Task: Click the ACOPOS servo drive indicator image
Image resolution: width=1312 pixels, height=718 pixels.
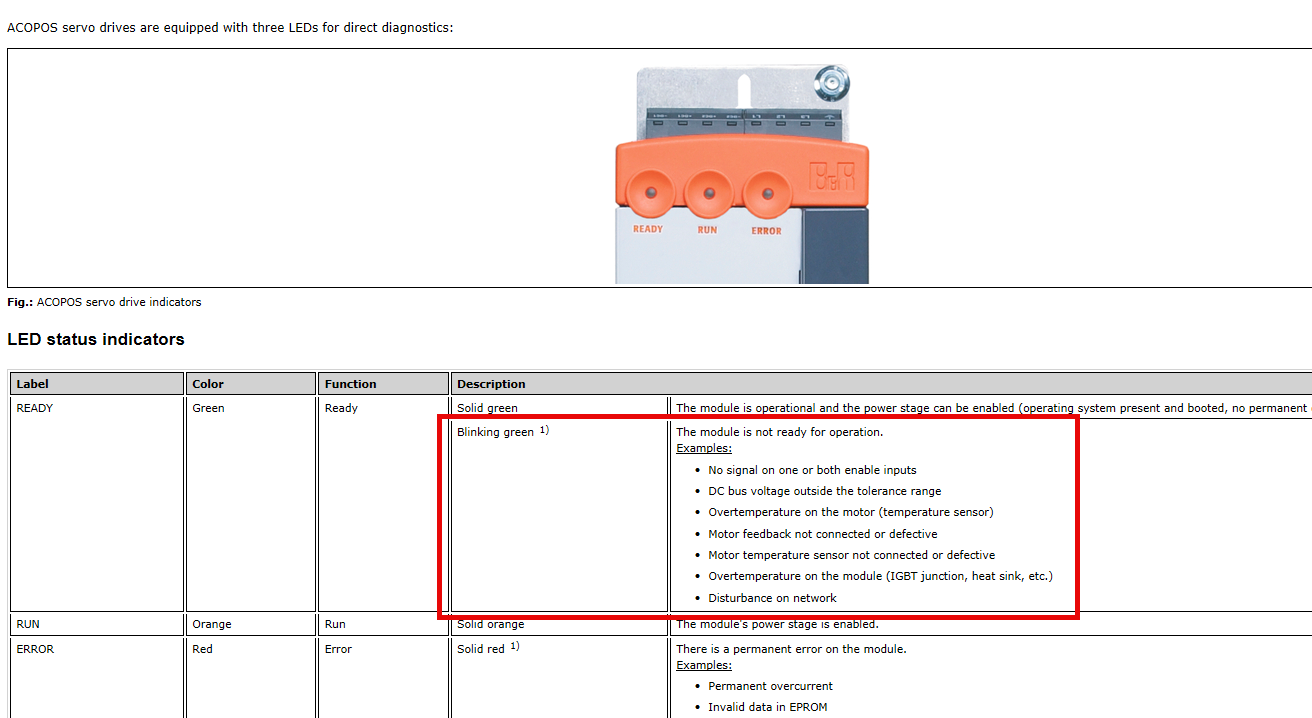Action: coord(742,173)
